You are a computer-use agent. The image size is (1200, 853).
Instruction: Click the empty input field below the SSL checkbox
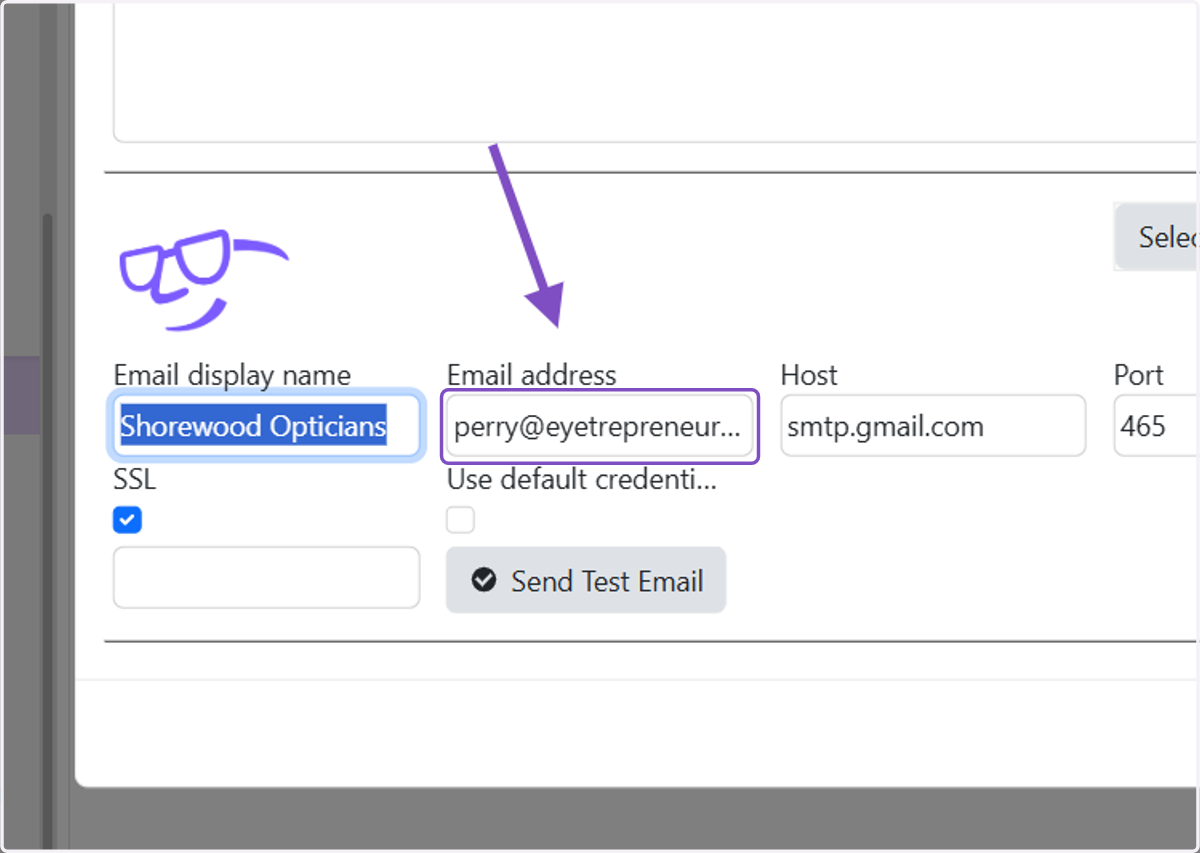click(x=266, y=577)
